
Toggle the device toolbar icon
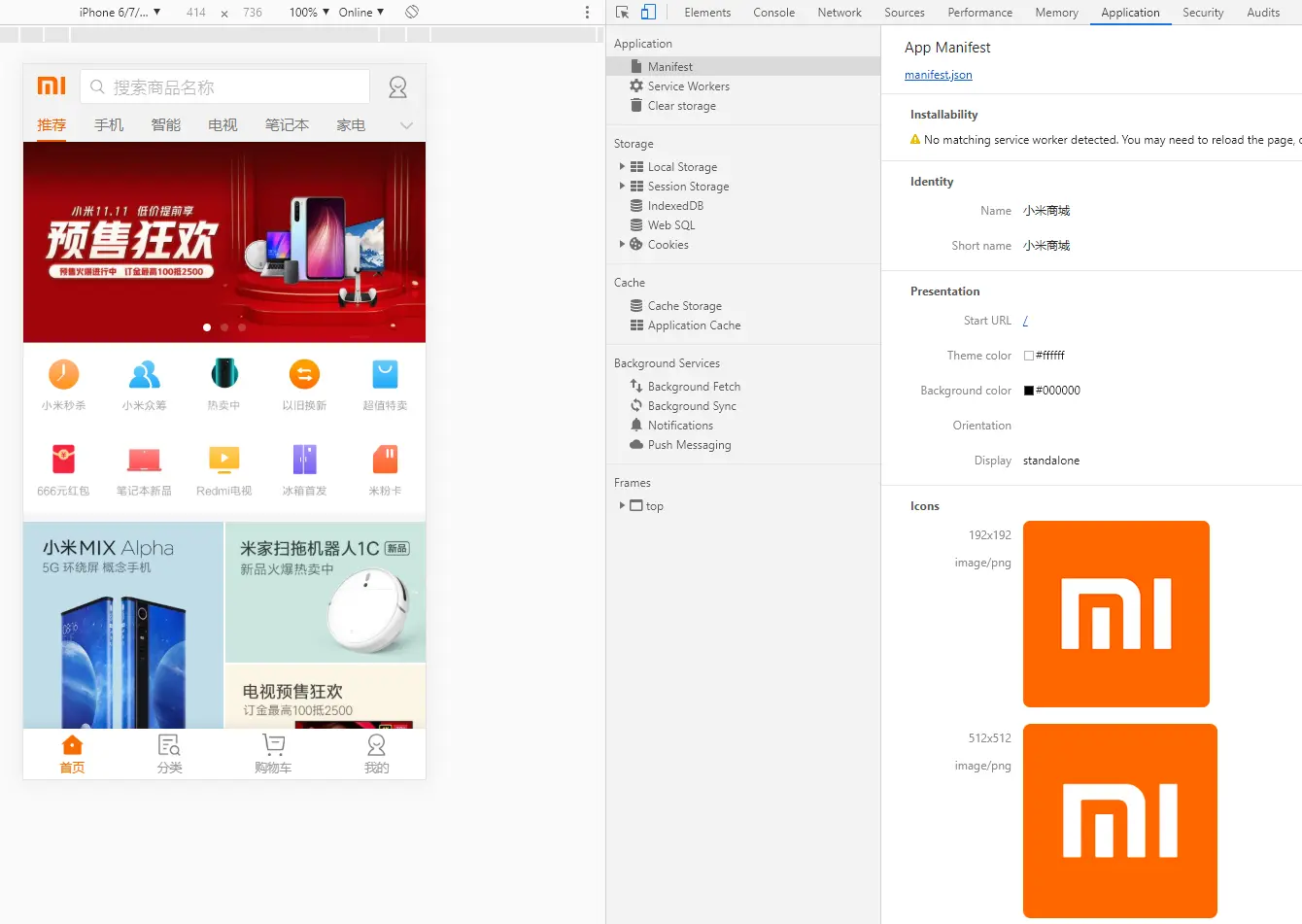(648, 13)
